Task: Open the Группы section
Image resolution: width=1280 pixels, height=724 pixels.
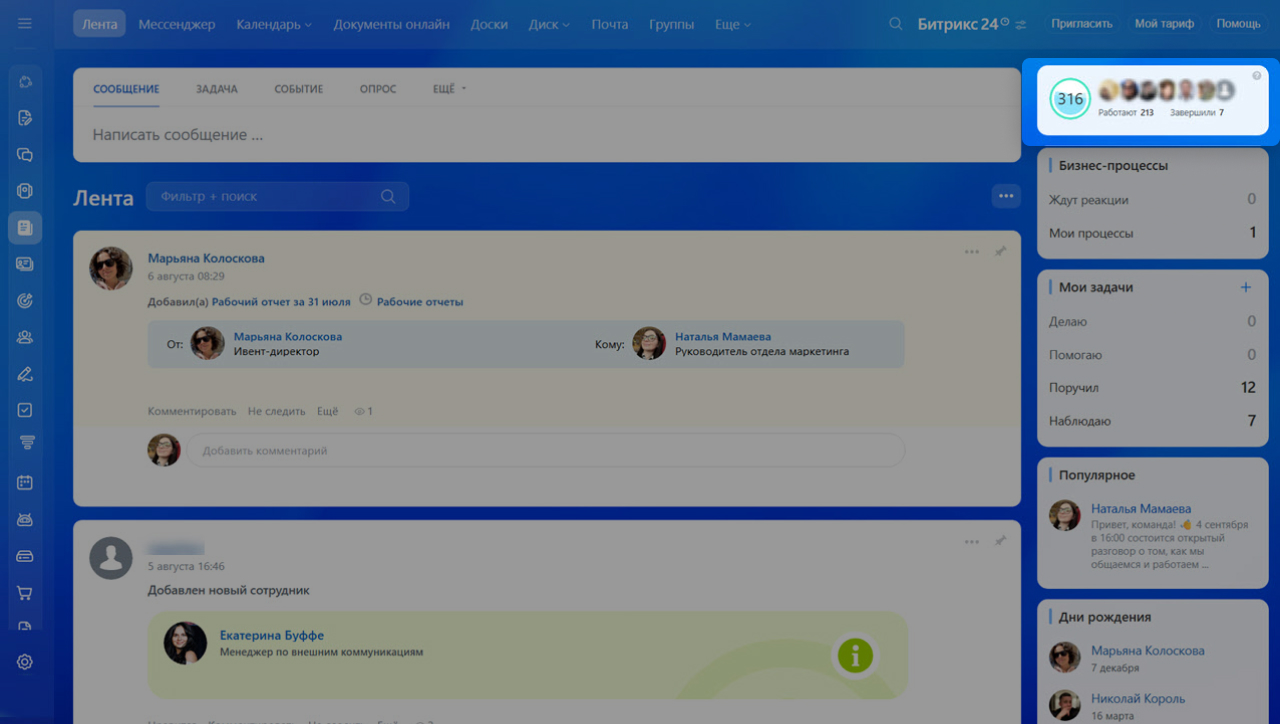Action: [x=671, y=24]
